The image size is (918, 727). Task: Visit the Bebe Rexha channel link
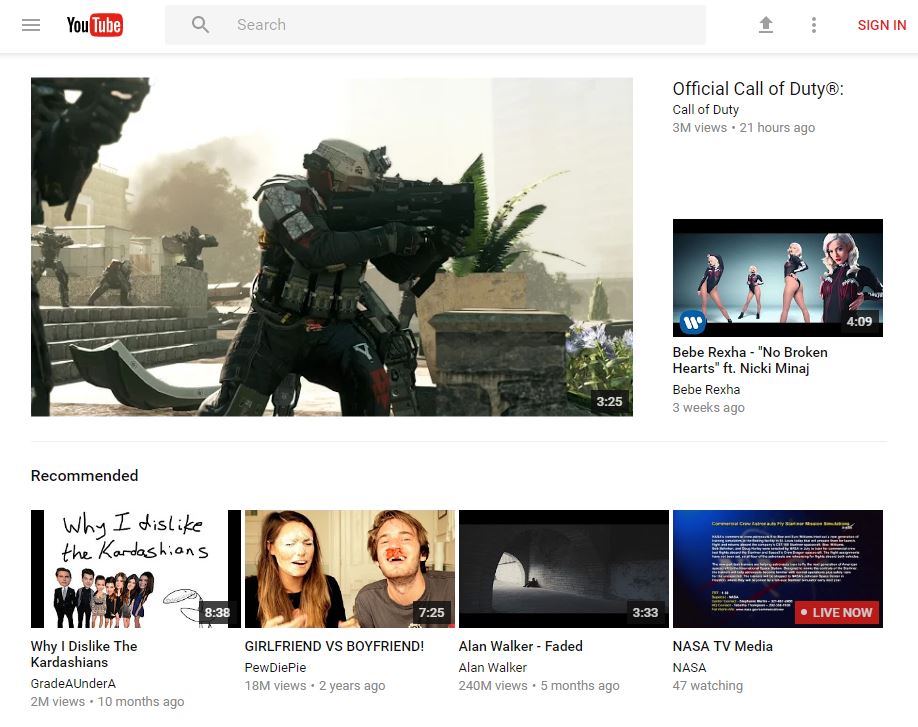706,389
